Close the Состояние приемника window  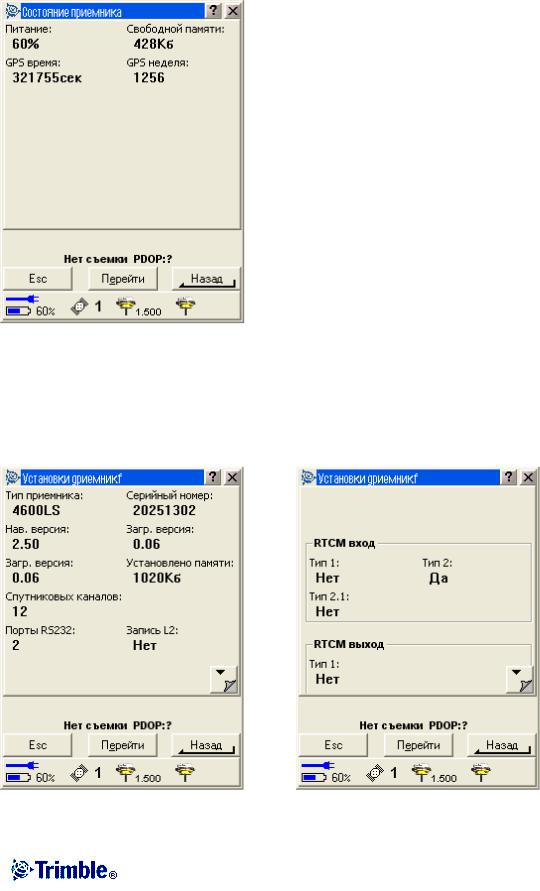(x=232, y=11)
